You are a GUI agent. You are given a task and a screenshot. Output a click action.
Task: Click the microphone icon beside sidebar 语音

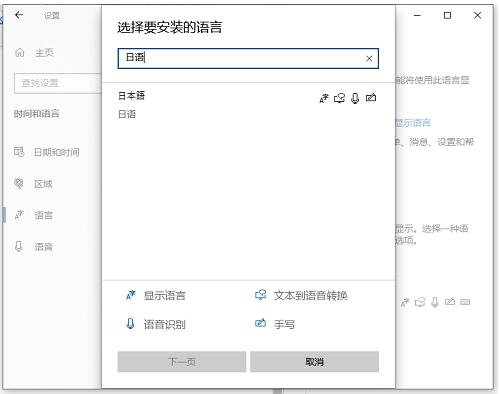tap(19, 247)
